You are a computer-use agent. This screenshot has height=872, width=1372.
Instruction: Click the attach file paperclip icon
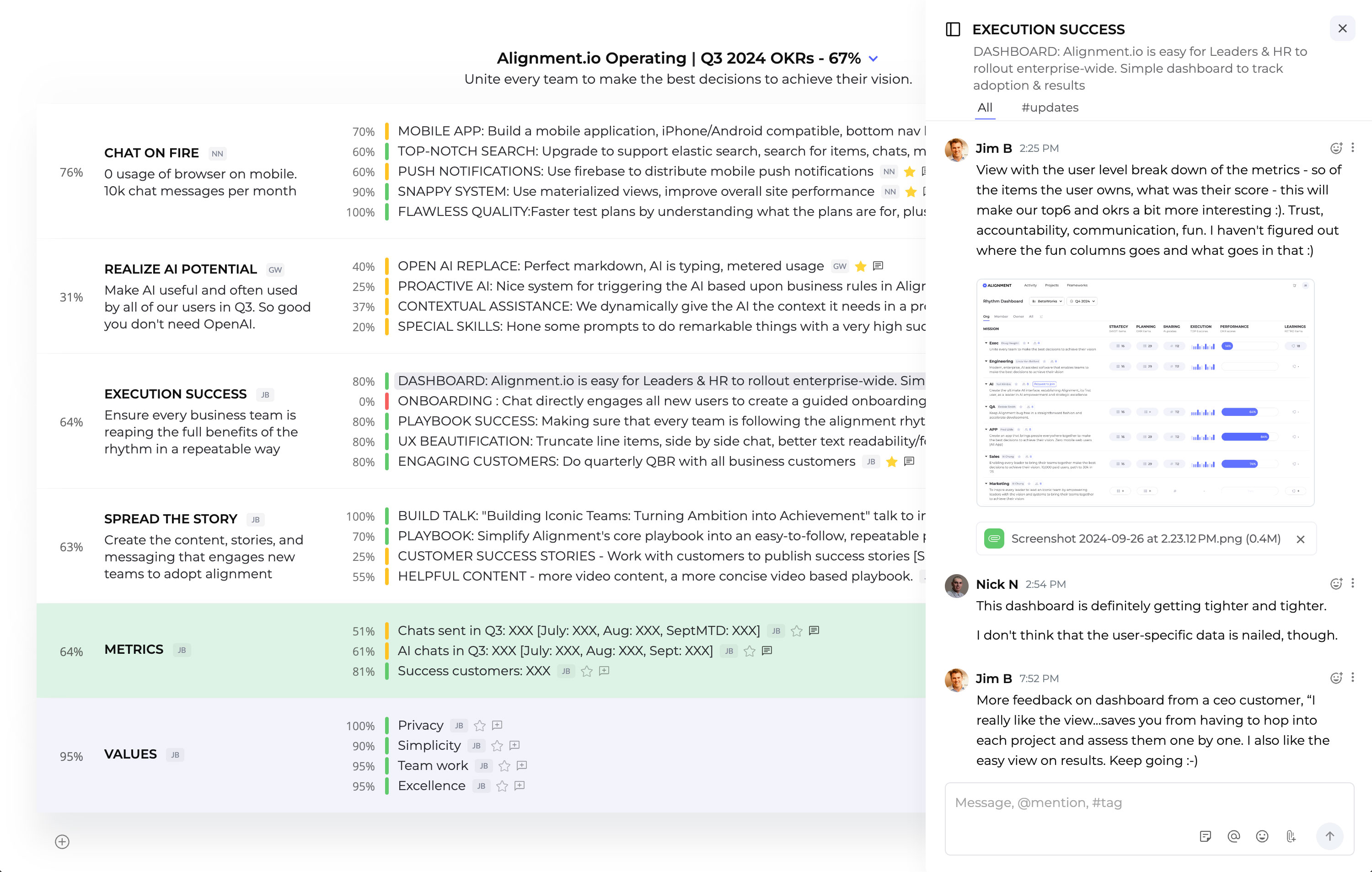1291,836
